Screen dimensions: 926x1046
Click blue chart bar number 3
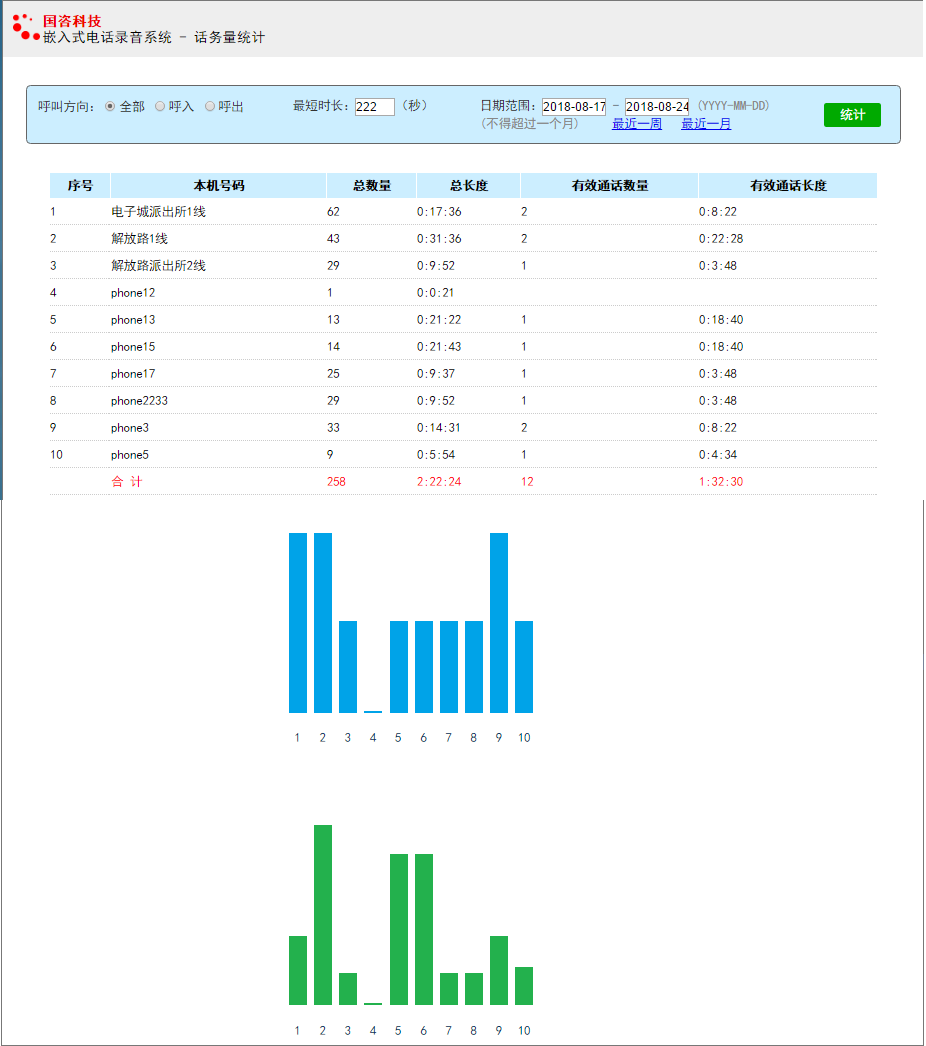[348, 666]
